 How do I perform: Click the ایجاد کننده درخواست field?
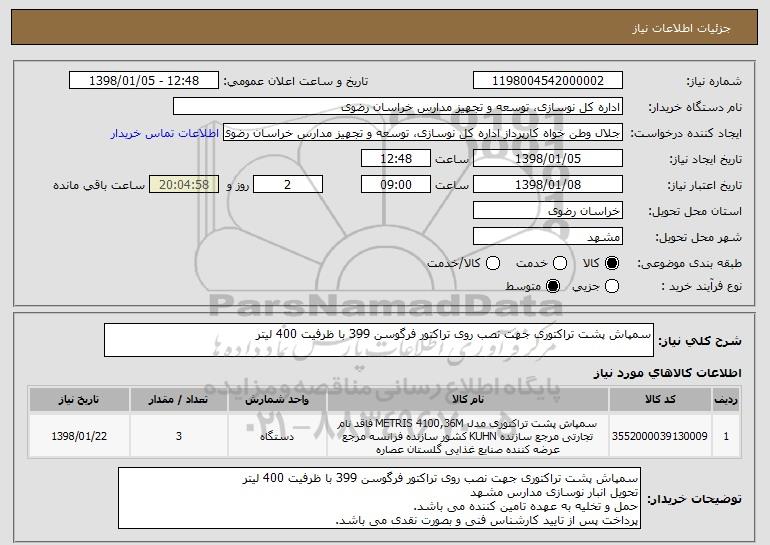tap(423, 133)
